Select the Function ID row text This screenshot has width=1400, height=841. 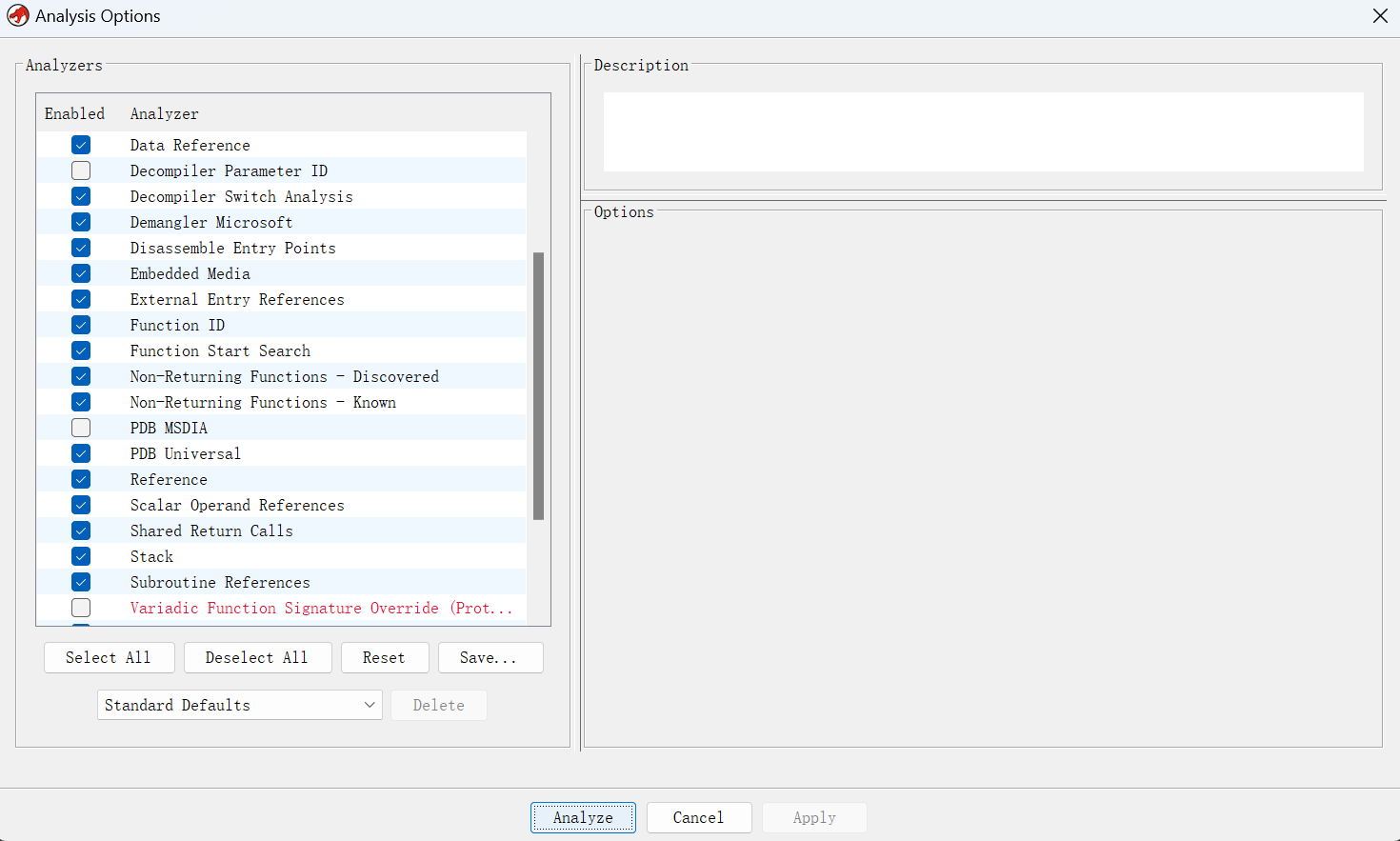pyautogui.click(x=178, y=325)
